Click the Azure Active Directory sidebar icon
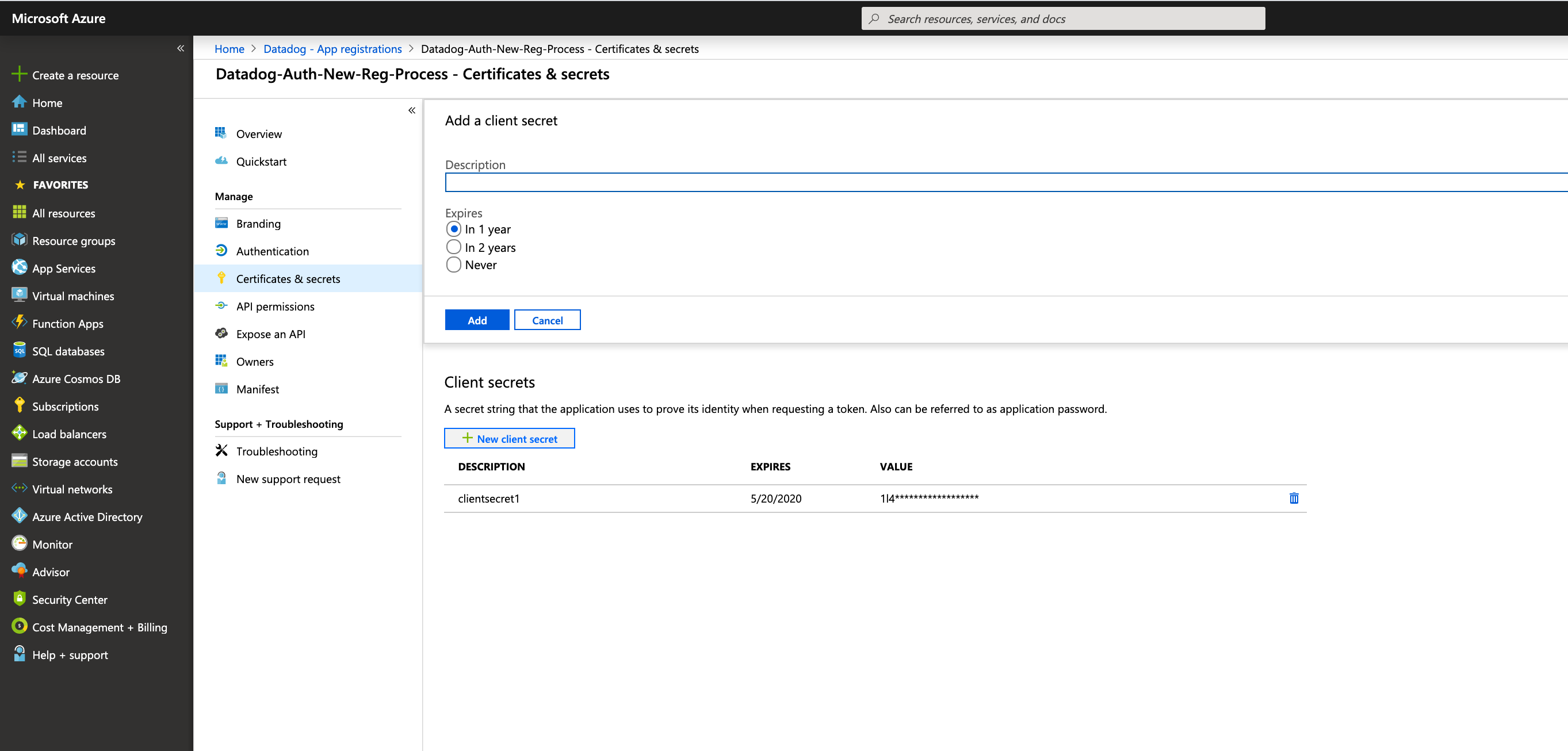 coord(19,516)
